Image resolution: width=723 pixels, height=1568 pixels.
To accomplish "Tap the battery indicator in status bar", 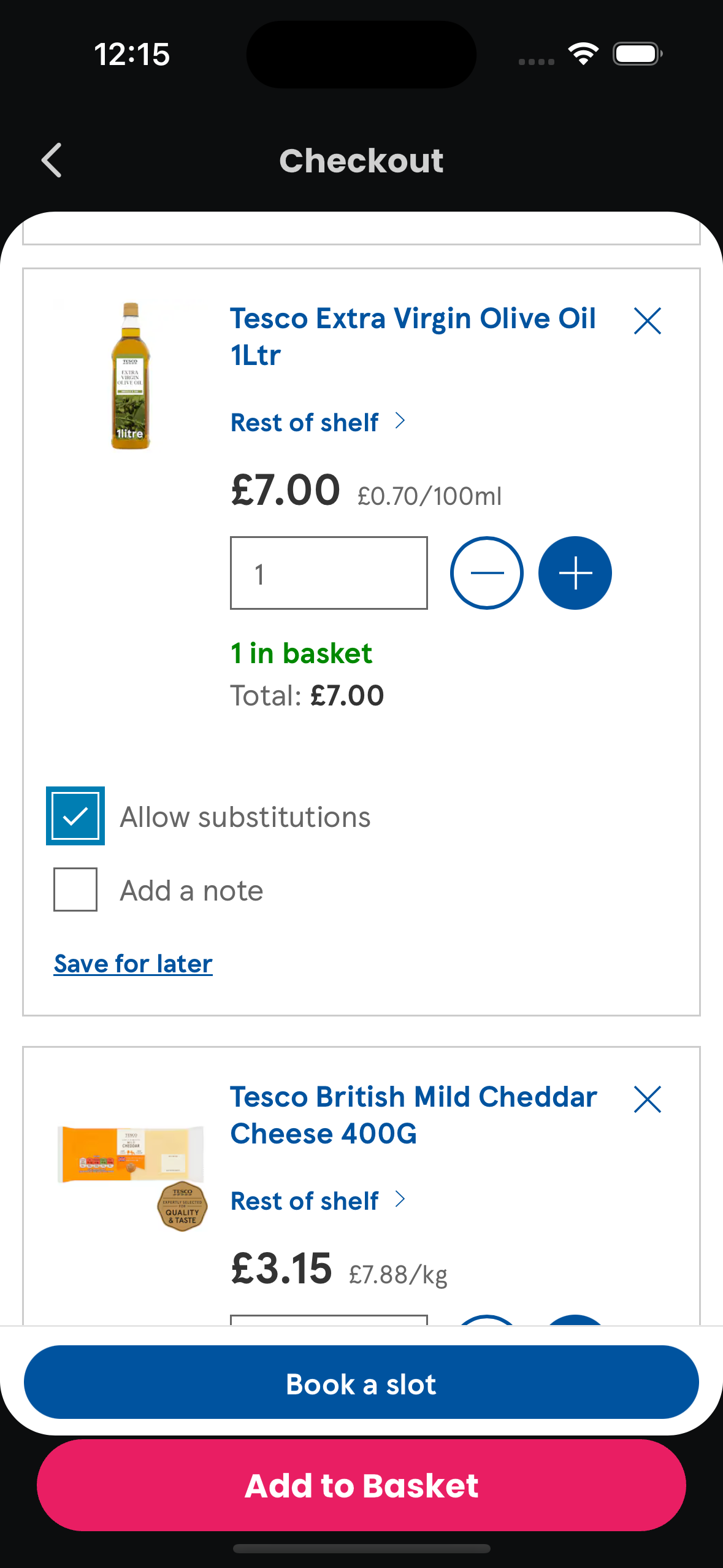I will pyautogui.click(x=637, y=54).
